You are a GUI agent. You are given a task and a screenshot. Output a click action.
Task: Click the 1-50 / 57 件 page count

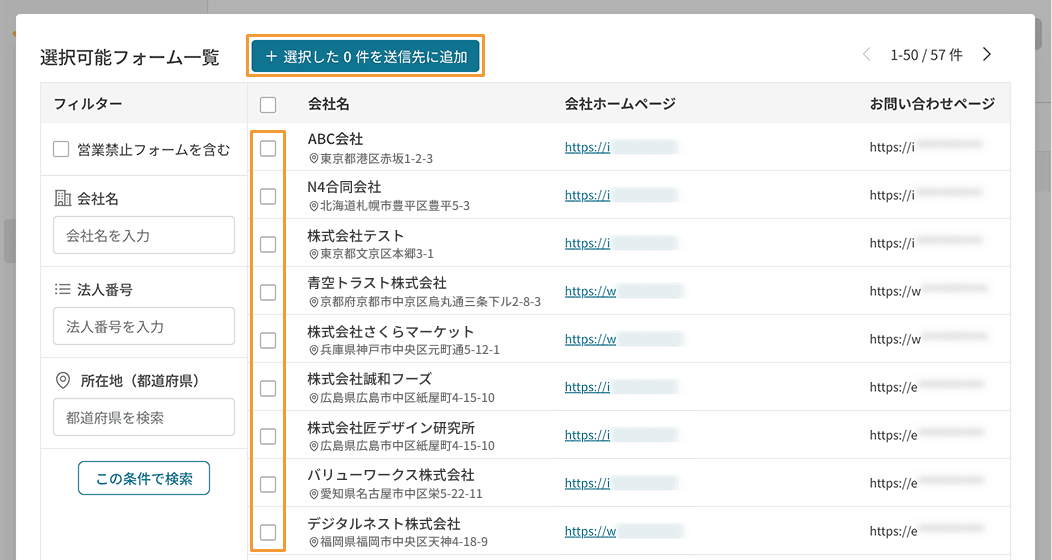coord(926,55)
